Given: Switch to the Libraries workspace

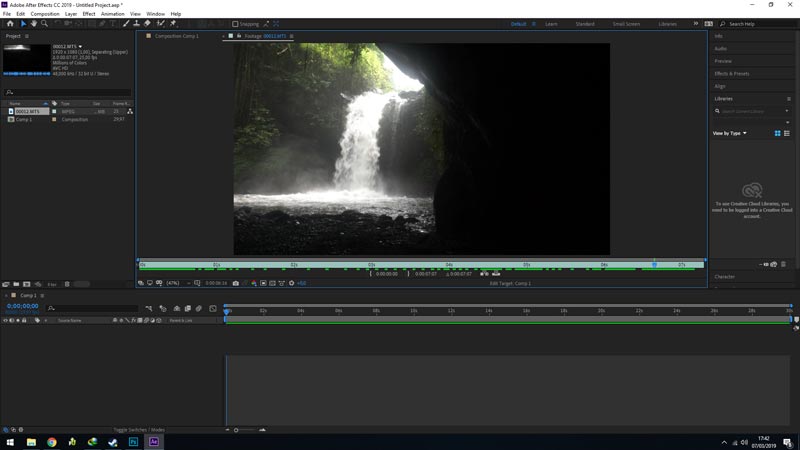Looking at the screenshot, I should click(667, 24).
